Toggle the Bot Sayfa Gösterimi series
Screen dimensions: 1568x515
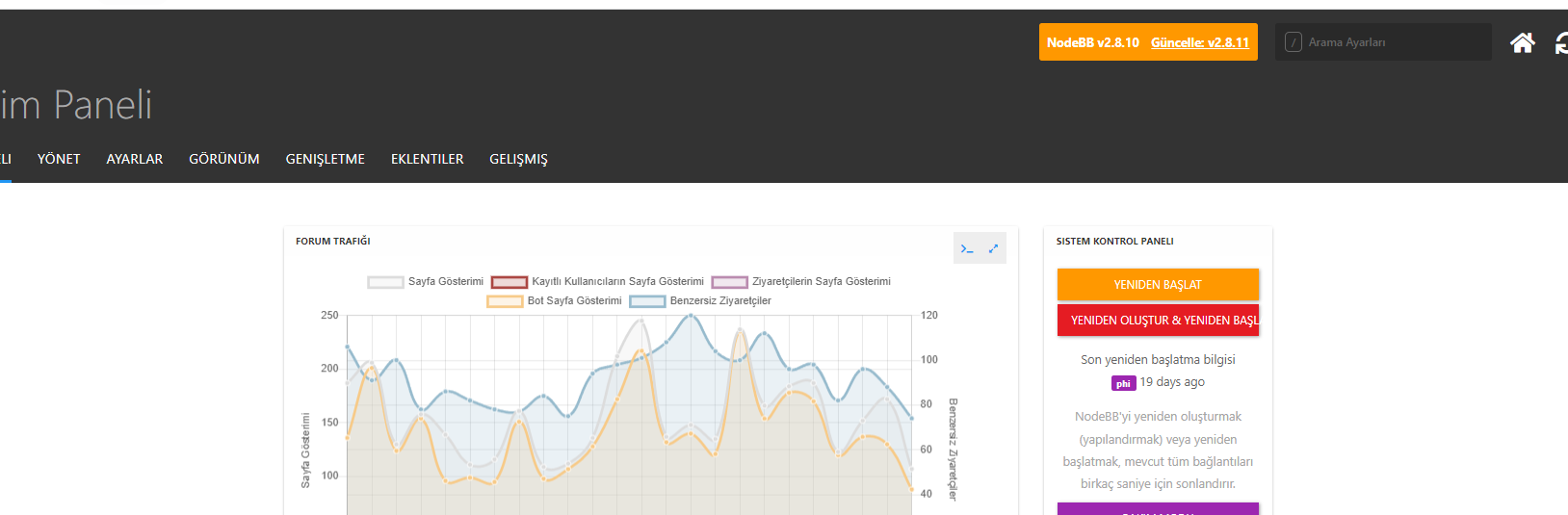[x=555, y=301]
